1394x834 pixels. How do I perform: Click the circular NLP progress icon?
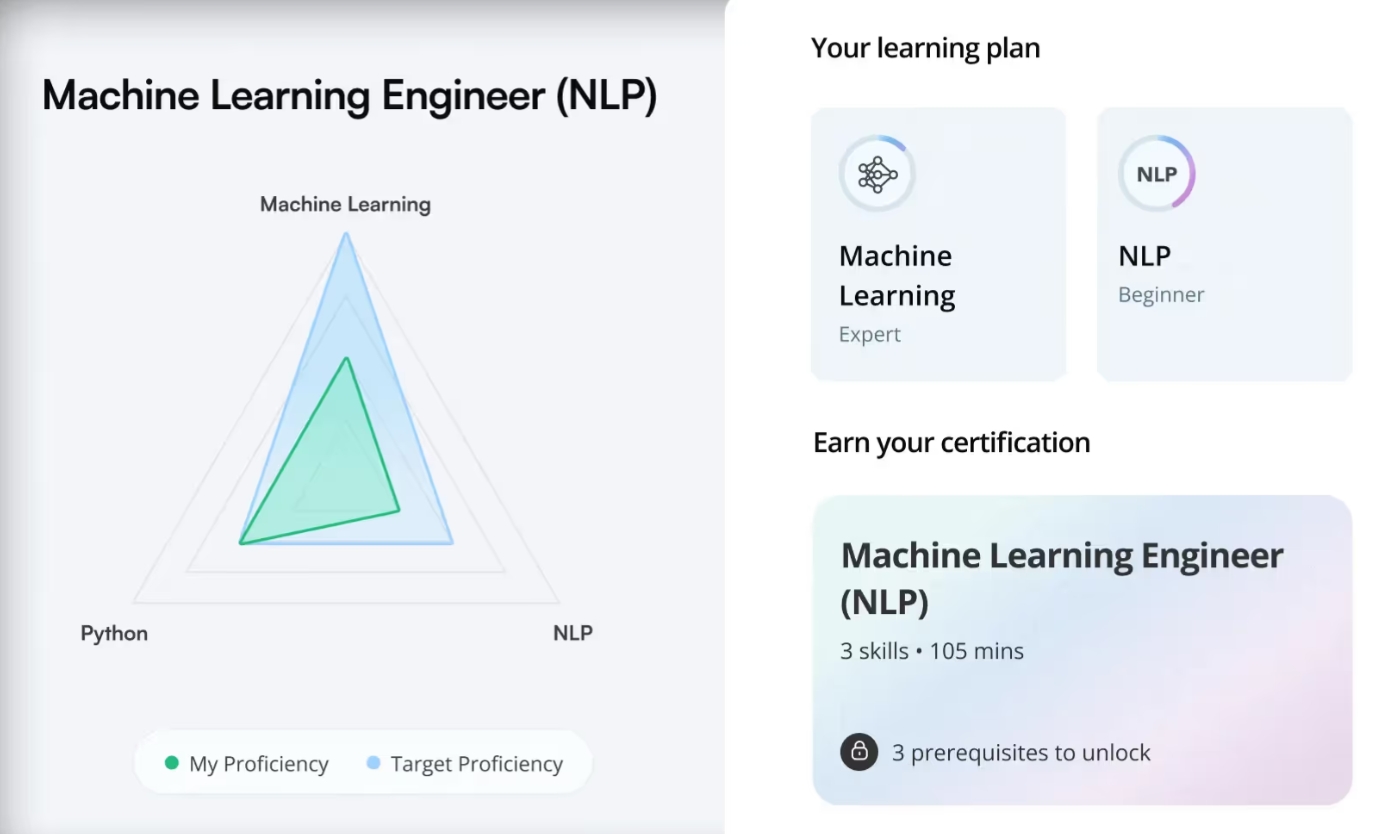pyautogui.click(x=1156, y=174)
